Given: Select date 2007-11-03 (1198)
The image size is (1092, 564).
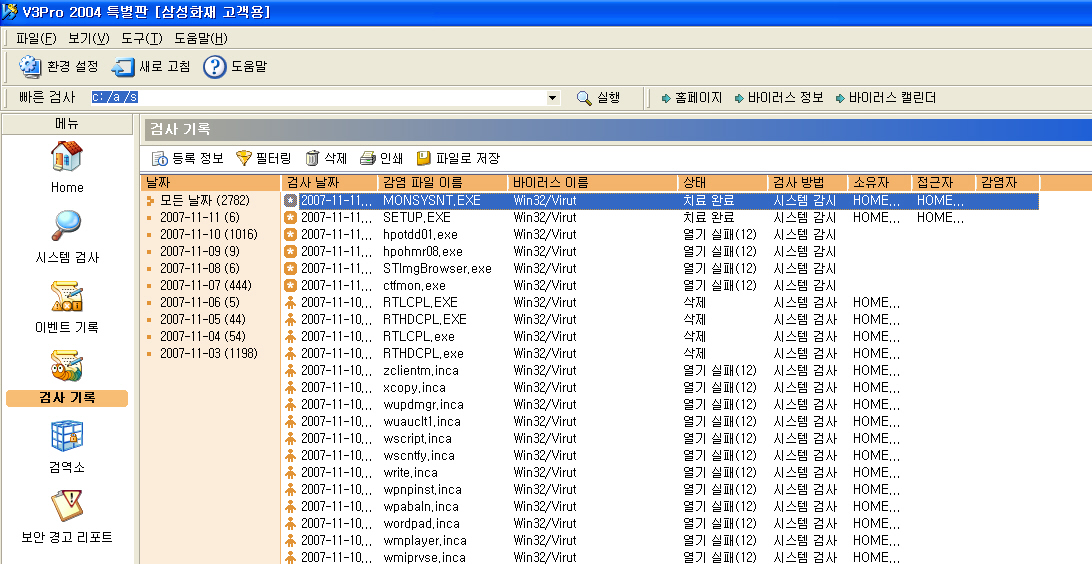Looking at the screenshot, I should click(208, 354).
